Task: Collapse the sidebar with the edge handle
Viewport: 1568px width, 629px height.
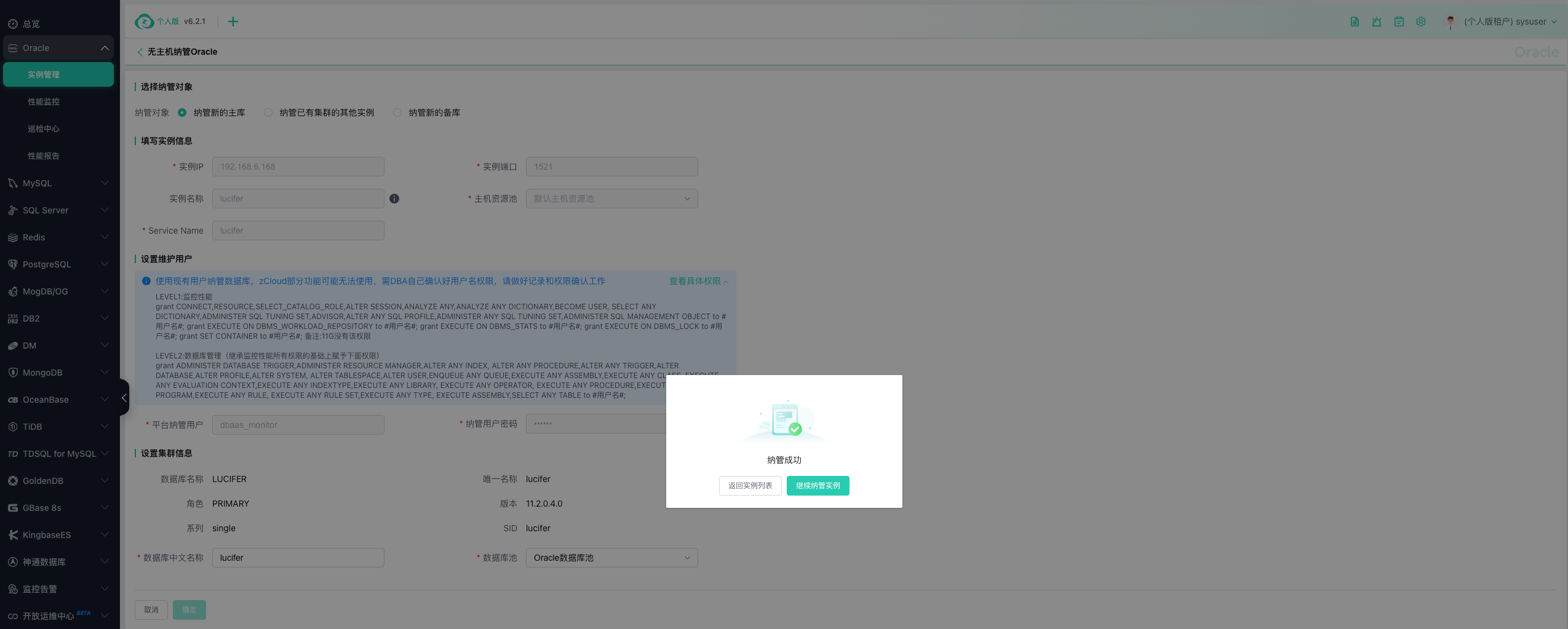Action: [x=124, y=398]
